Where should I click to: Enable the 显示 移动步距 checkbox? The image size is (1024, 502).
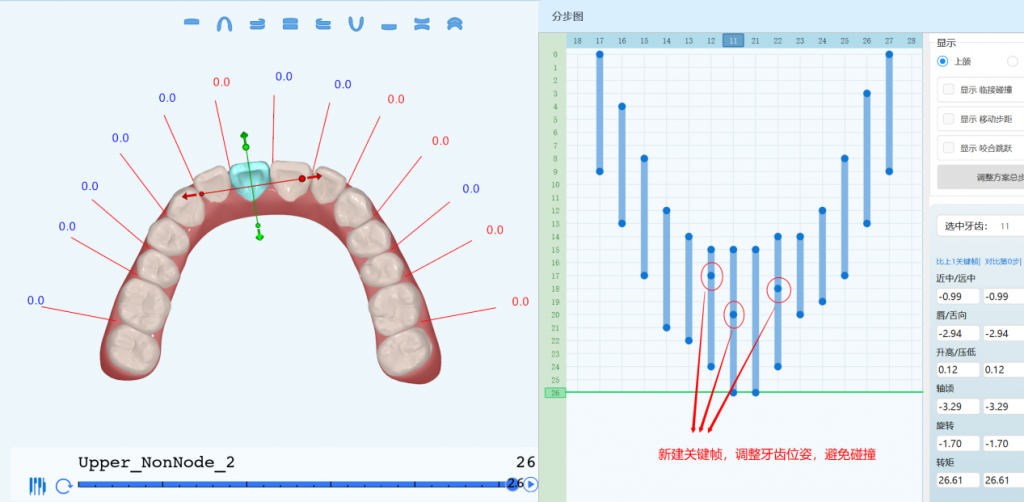(x=949, y=119)
